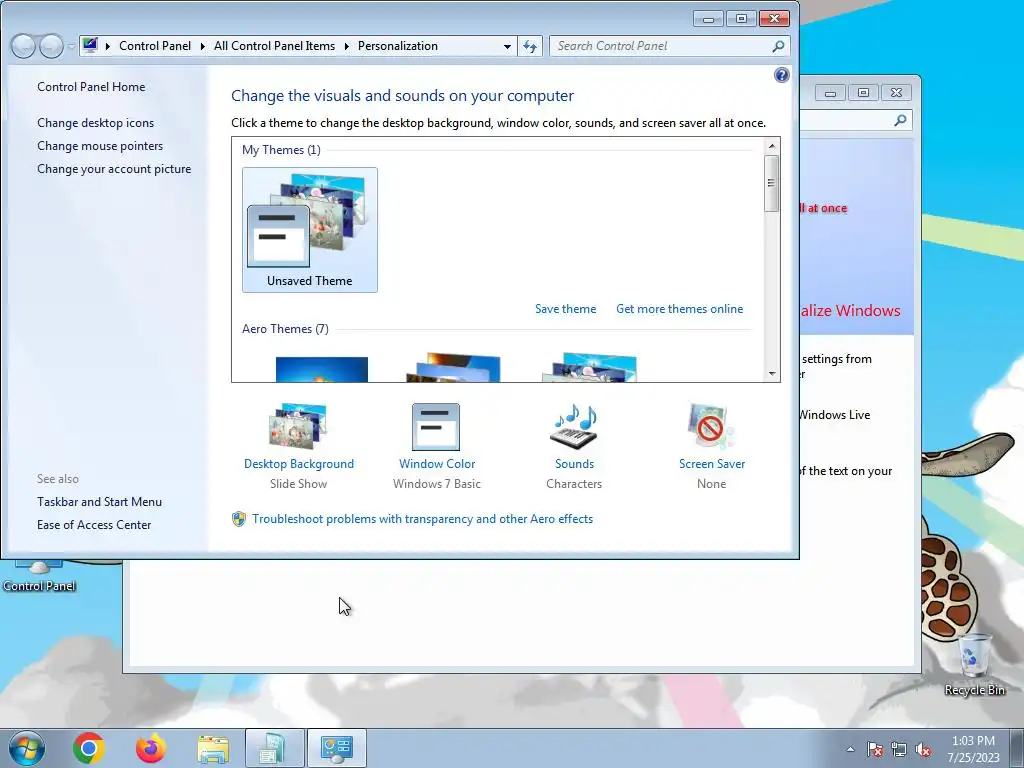
Task: Click Change mouse pointers link
Action: pyautogui.click(x=100, y=146)
